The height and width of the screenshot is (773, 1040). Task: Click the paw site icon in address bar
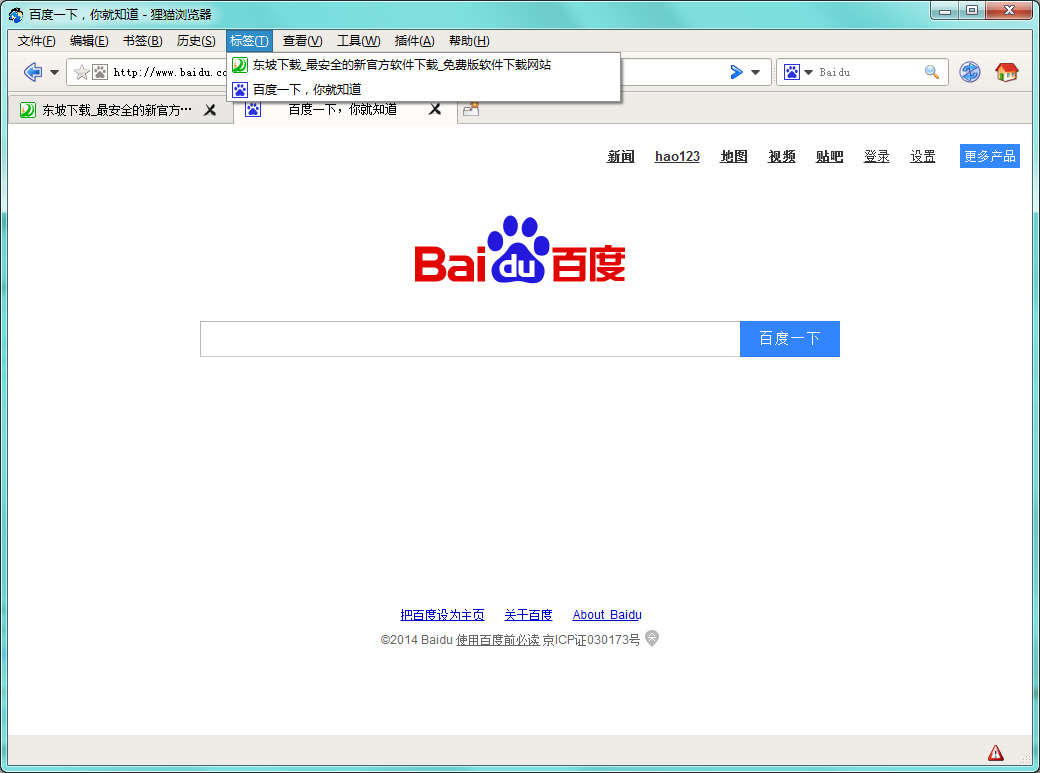point(99,72)
